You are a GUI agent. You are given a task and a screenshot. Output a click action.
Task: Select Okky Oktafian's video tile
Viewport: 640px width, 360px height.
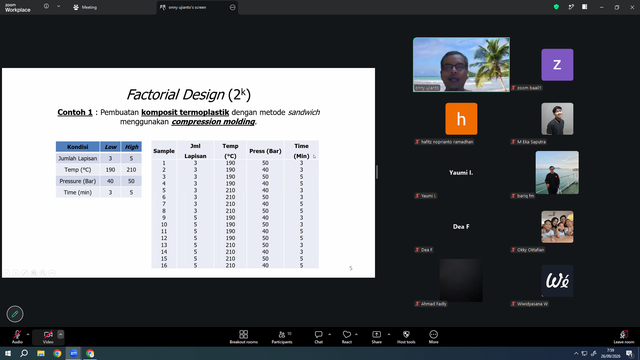click(557, 227)
